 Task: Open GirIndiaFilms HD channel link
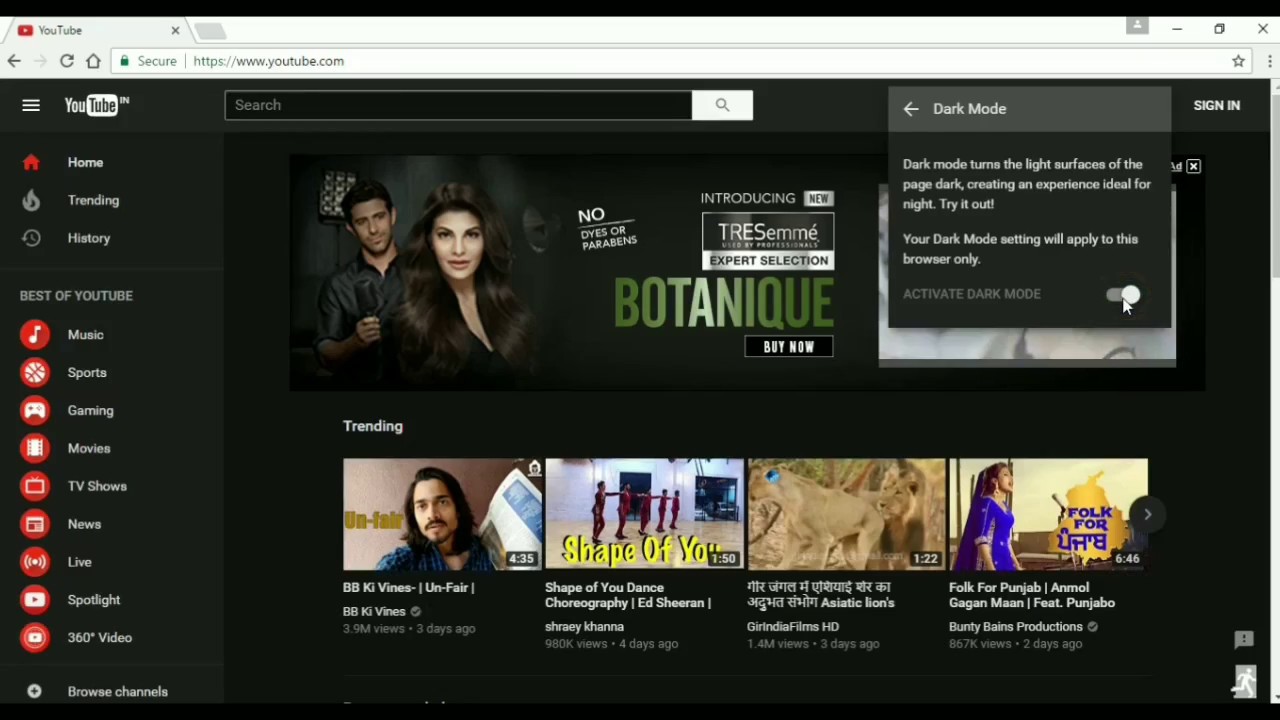(793, 627)
